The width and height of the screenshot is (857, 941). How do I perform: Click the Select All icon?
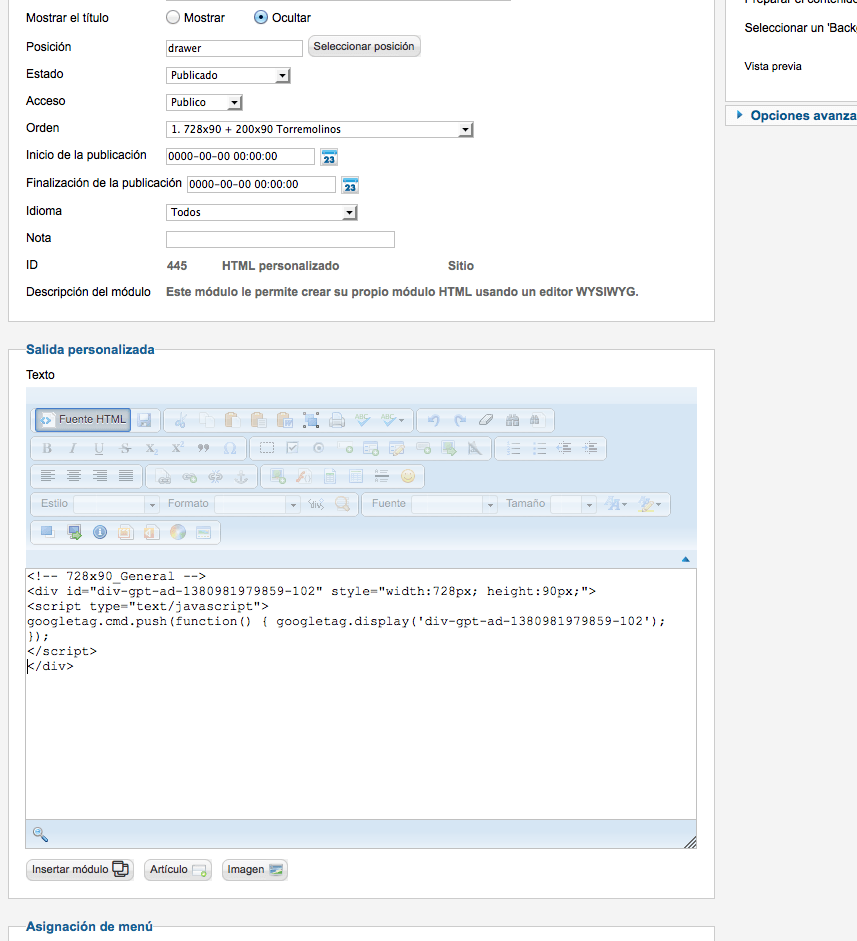(x=311, y=420)
